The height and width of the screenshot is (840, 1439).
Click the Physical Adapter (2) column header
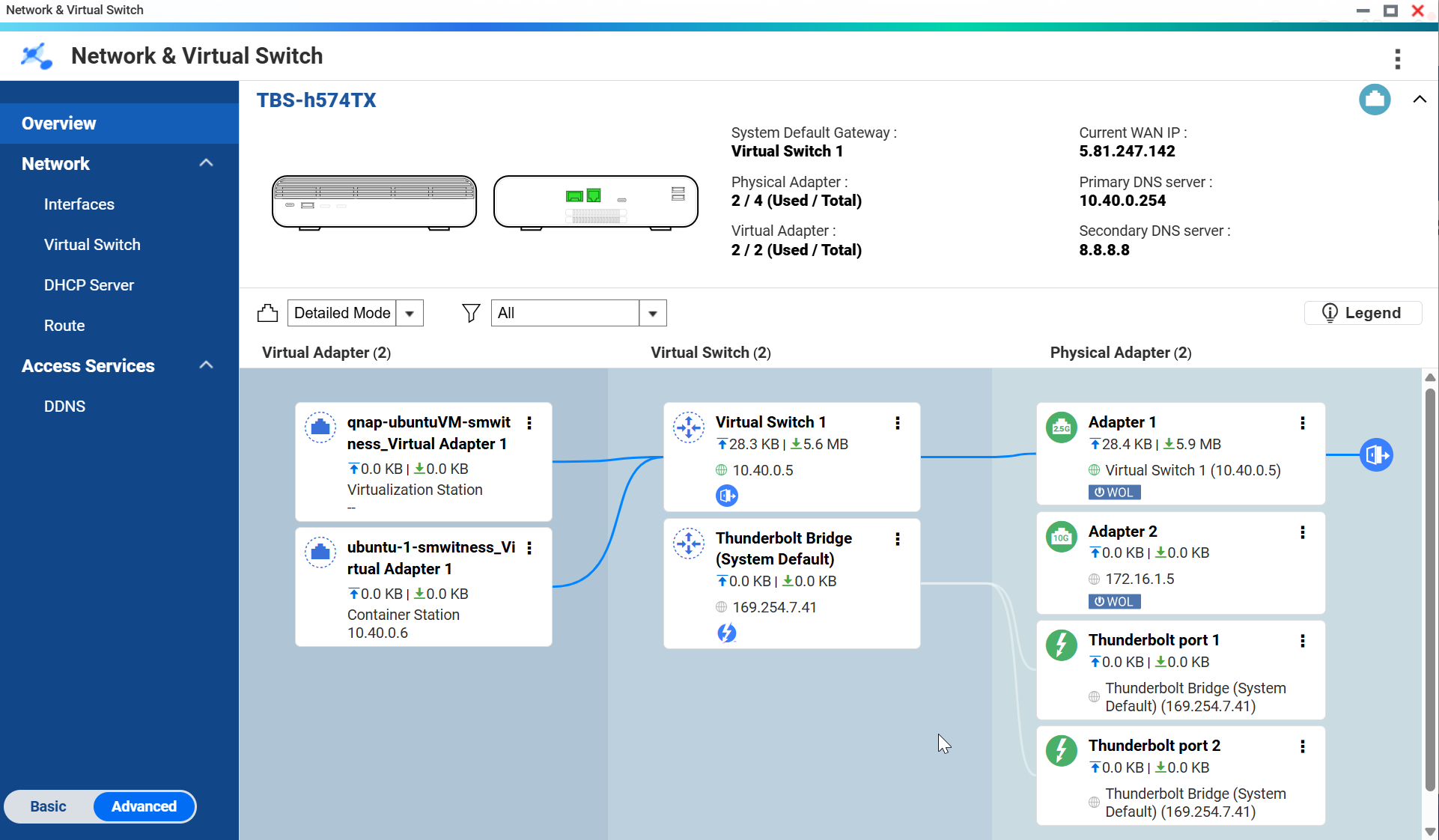coord(1121,353)
